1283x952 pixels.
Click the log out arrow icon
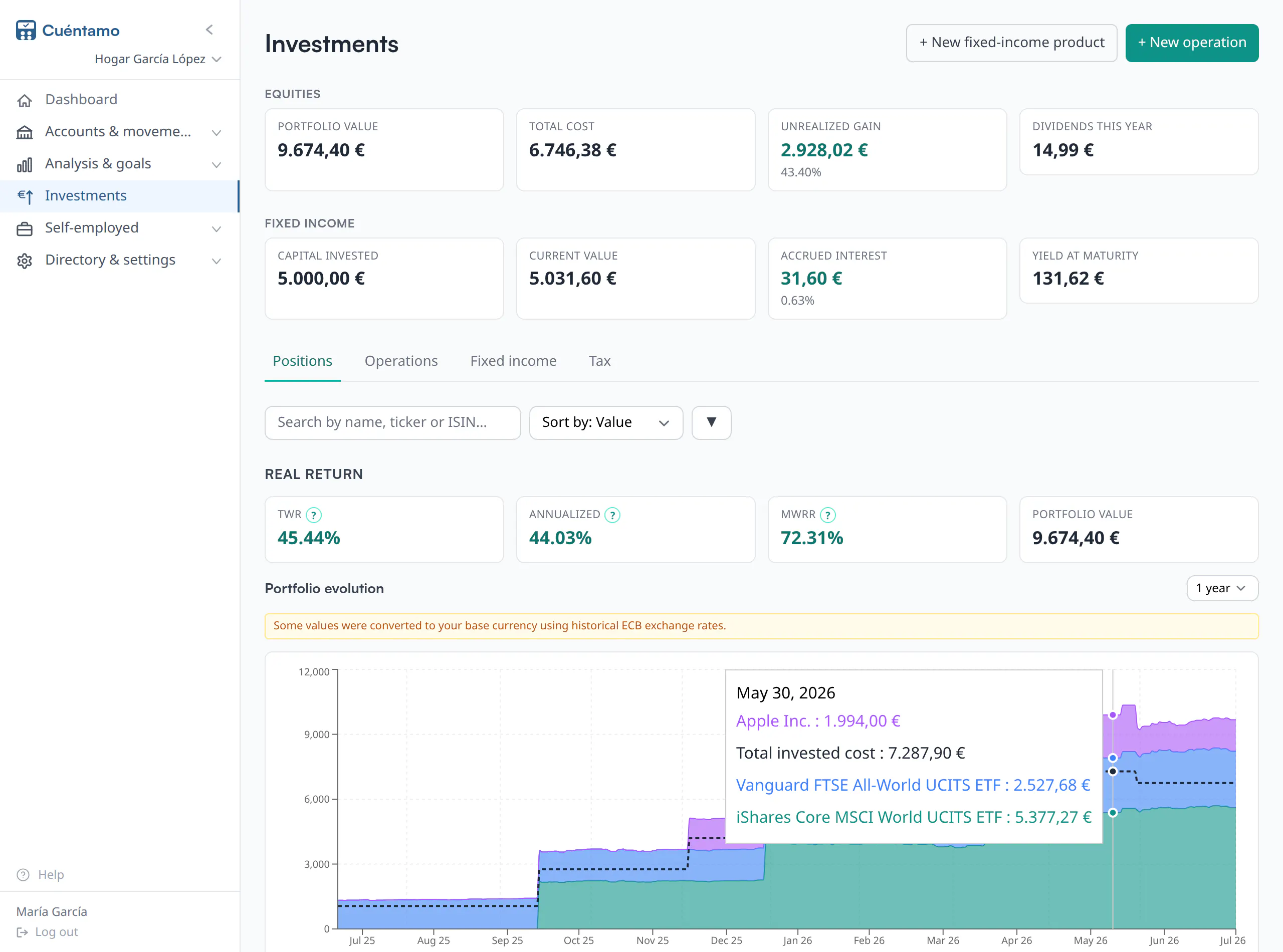[23, 932]
